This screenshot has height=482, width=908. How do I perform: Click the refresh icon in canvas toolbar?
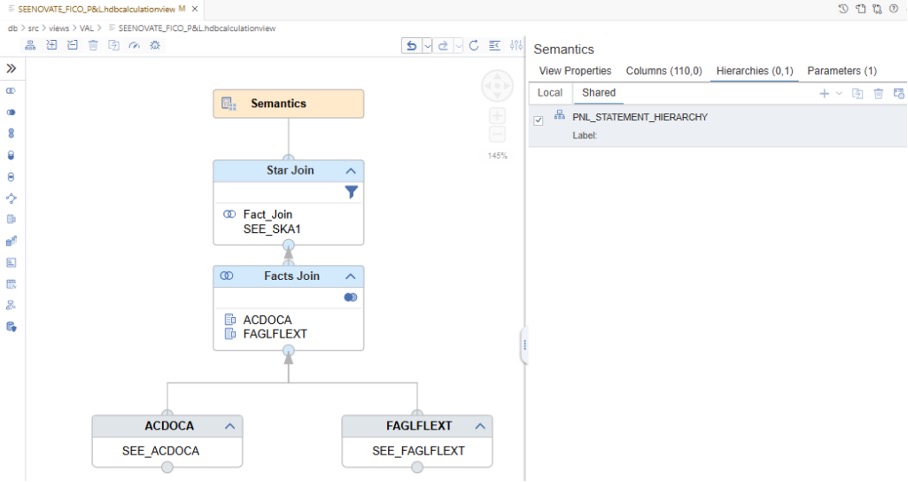click(x=474, y=46)
